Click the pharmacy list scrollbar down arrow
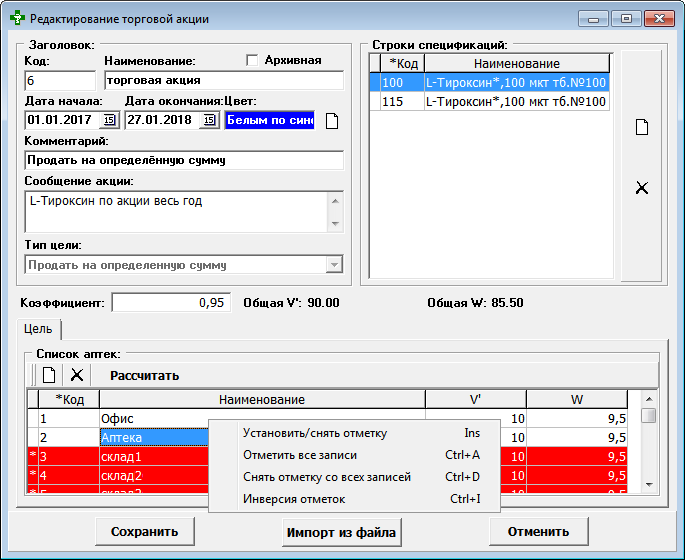The width and height of the screenshot is (685, 560). click(648, 484)
